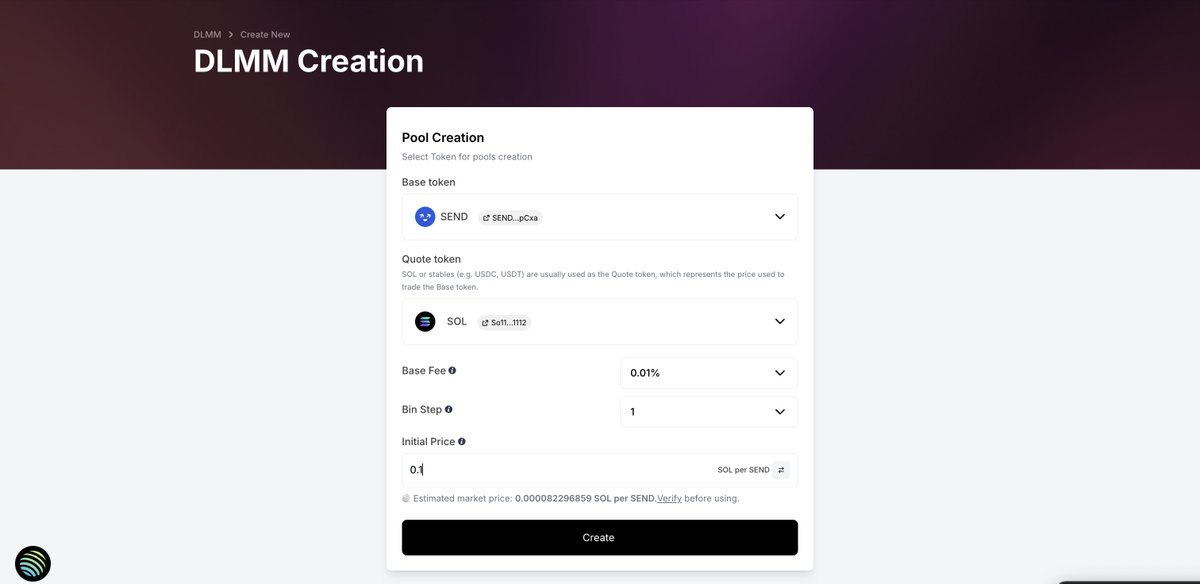Open the SEND...pCxa address external link

[x=511, y=217]
